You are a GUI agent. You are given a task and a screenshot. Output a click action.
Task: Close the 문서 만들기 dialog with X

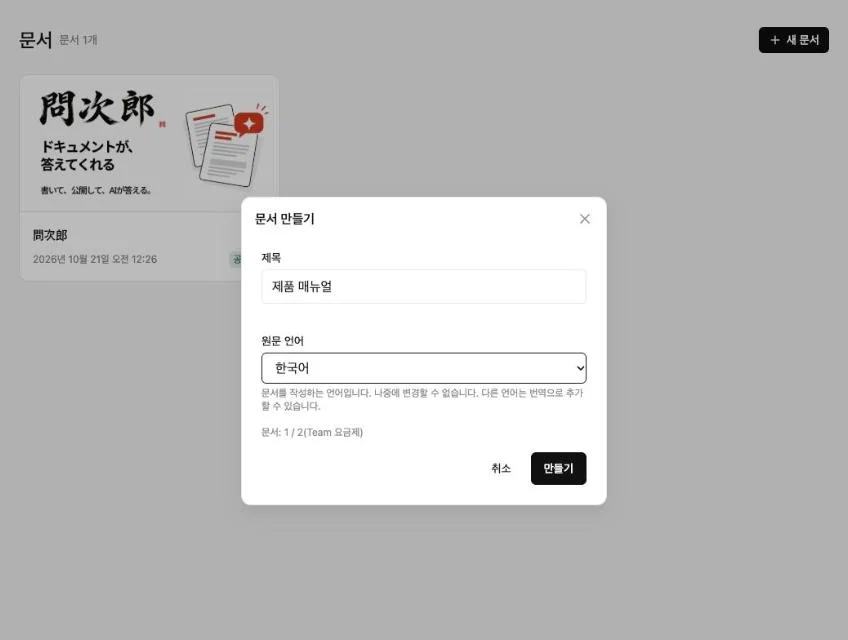coord(585,219)
